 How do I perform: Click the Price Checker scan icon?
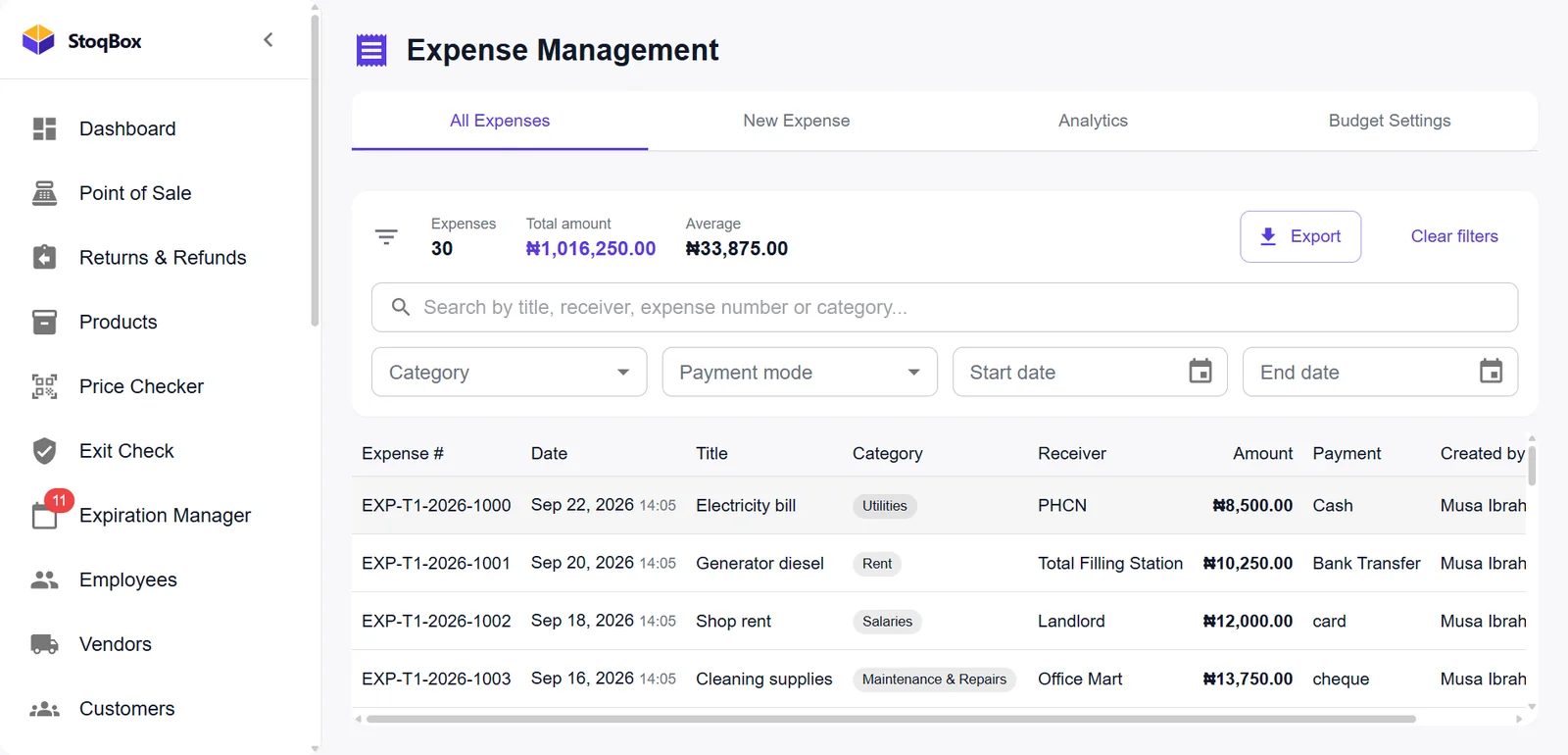[44, 386]
